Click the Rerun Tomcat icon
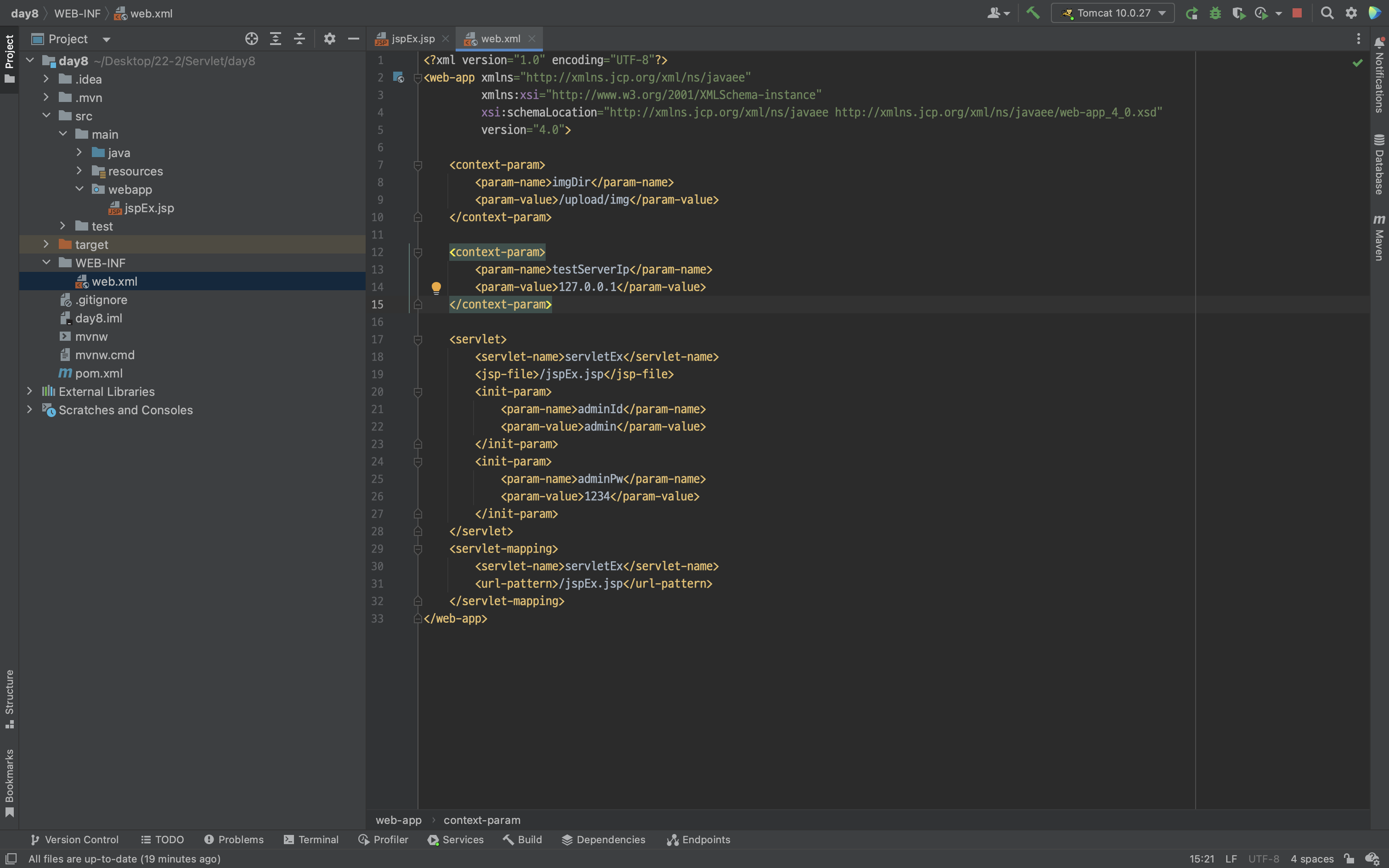Image resolution: width=1389 pixels, height=868 pixels. tap(1191, 13)
